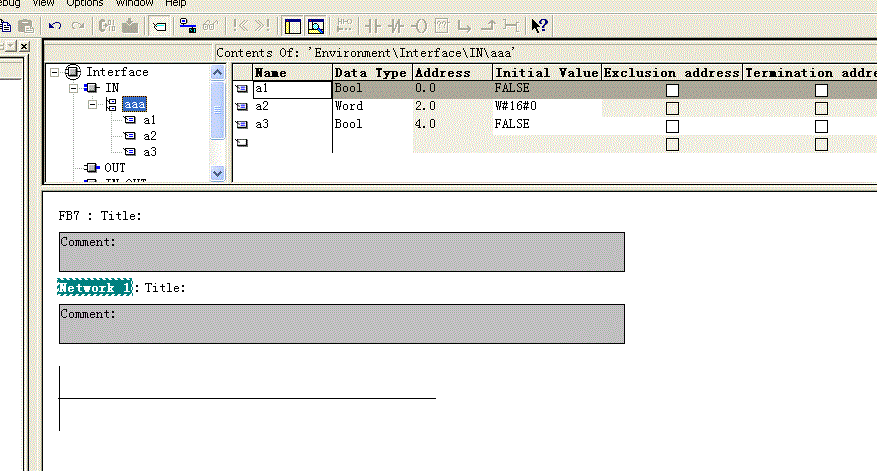The height and width of the screenshot is (471, 877).
Task: Toggle the Overviews pane icon
Action: coord(293,26)
